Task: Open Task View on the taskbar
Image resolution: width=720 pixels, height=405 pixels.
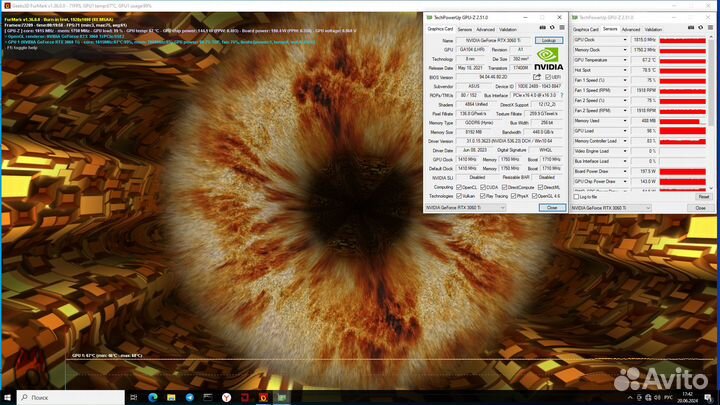Action: [134, 397]
